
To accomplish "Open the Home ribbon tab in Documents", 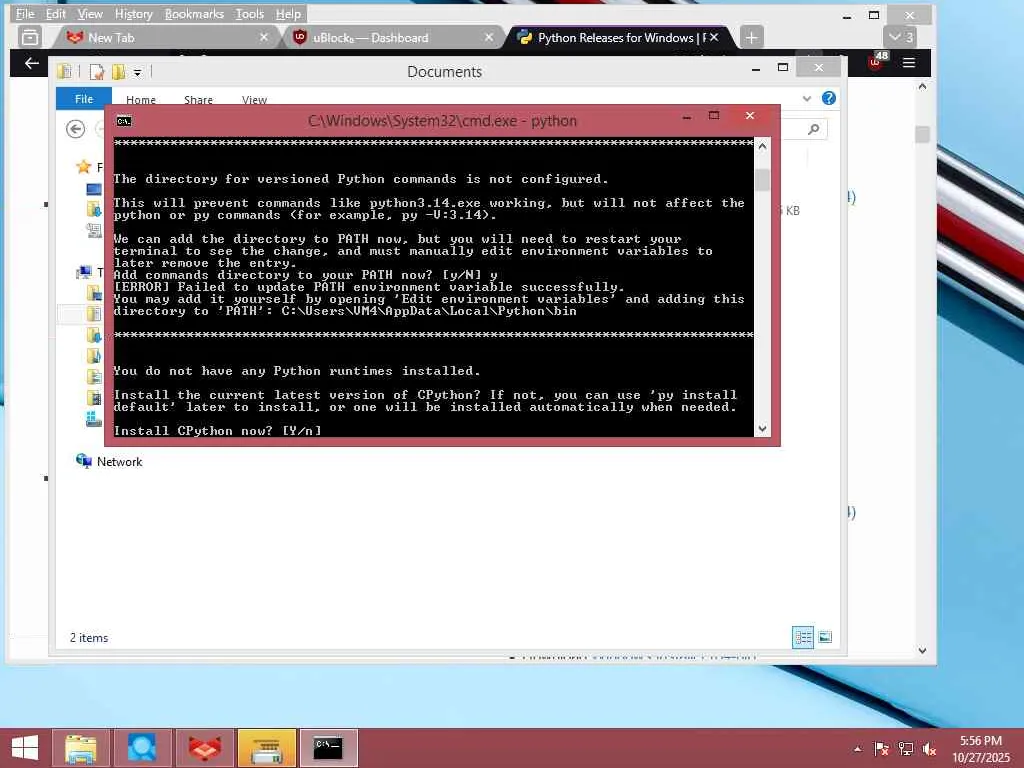I will (141, 100).
